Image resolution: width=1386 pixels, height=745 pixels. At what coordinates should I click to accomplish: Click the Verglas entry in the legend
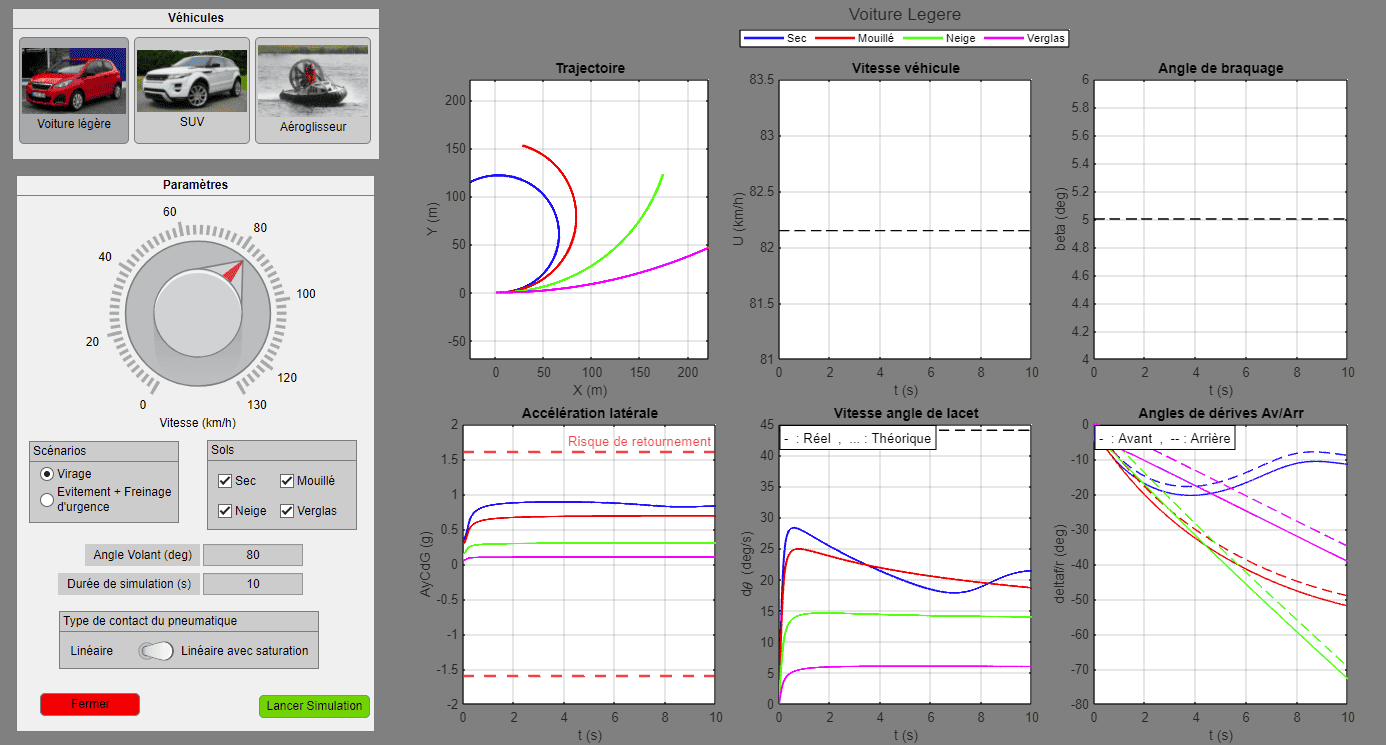click(1025, 38)
